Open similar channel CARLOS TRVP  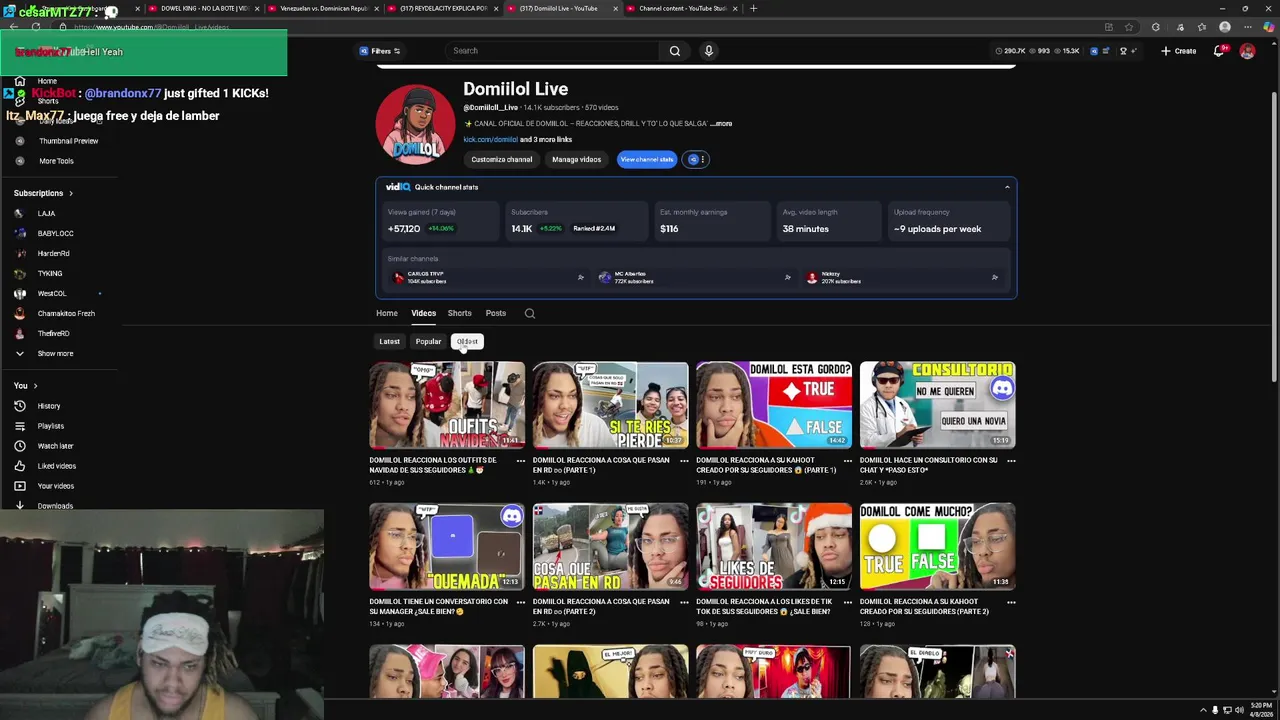(x=487, y=277)
